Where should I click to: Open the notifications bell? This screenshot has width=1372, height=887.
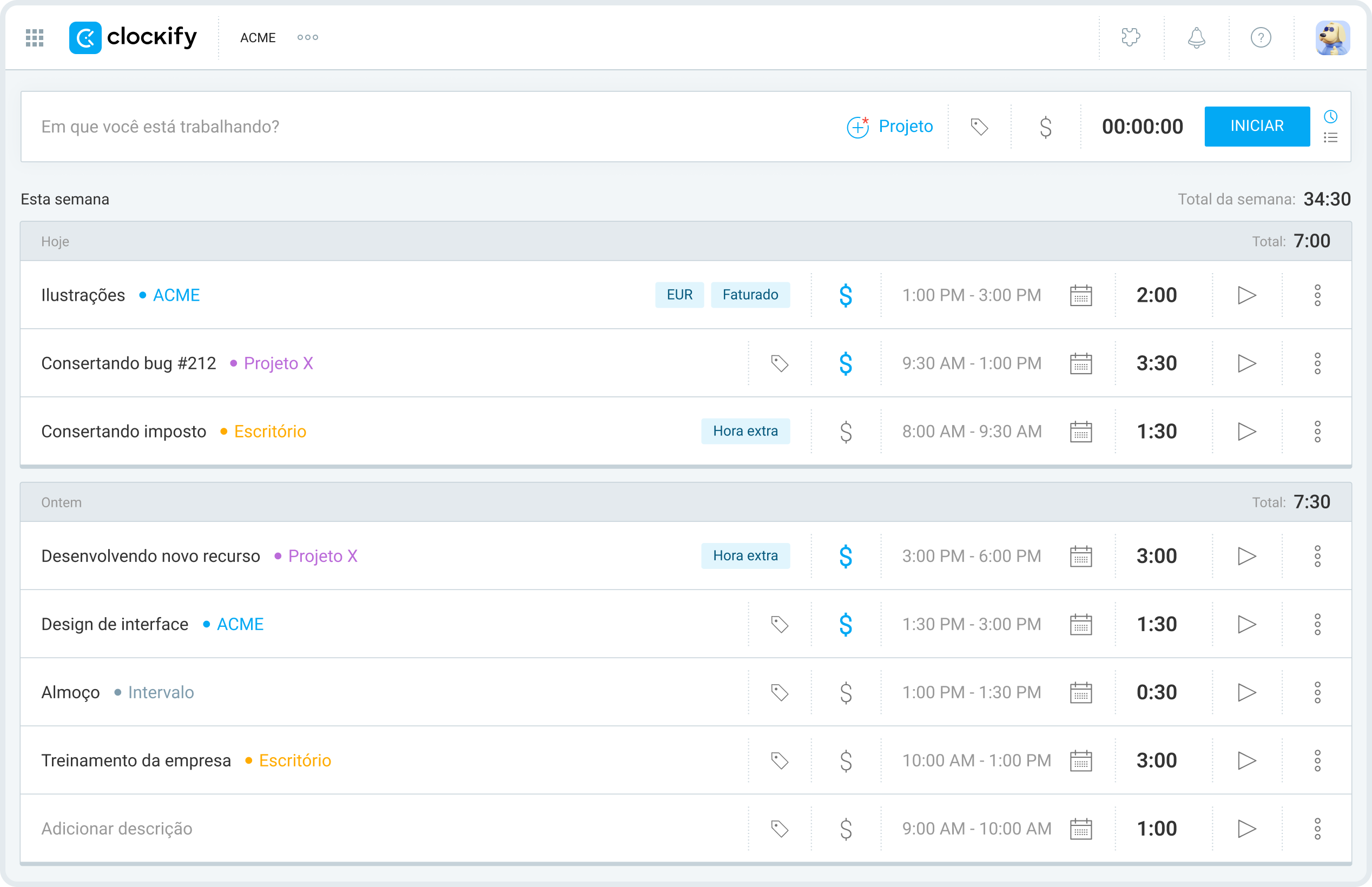tap(1196, 38)
